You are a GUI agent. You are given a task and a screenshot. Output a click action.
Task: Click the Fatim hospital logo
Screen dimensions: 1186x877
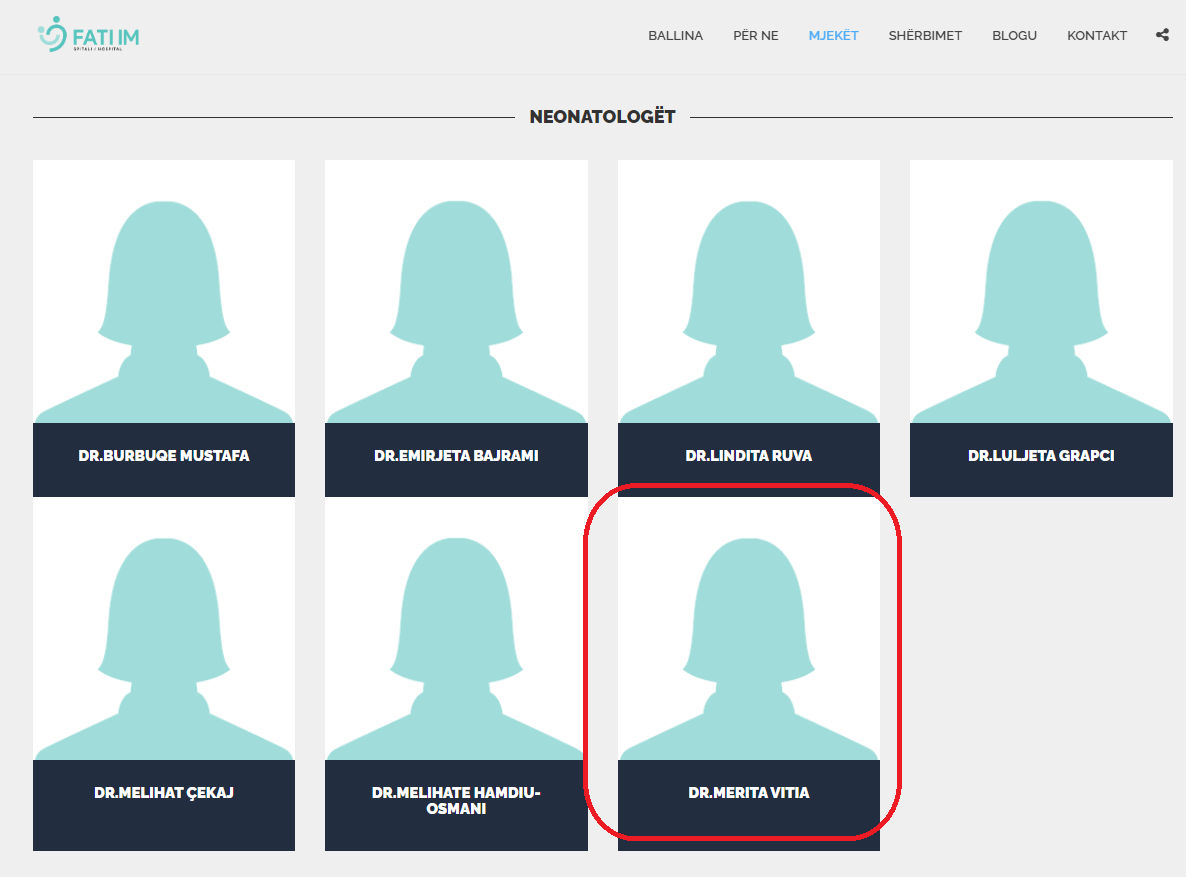click(x=88, y=36)
